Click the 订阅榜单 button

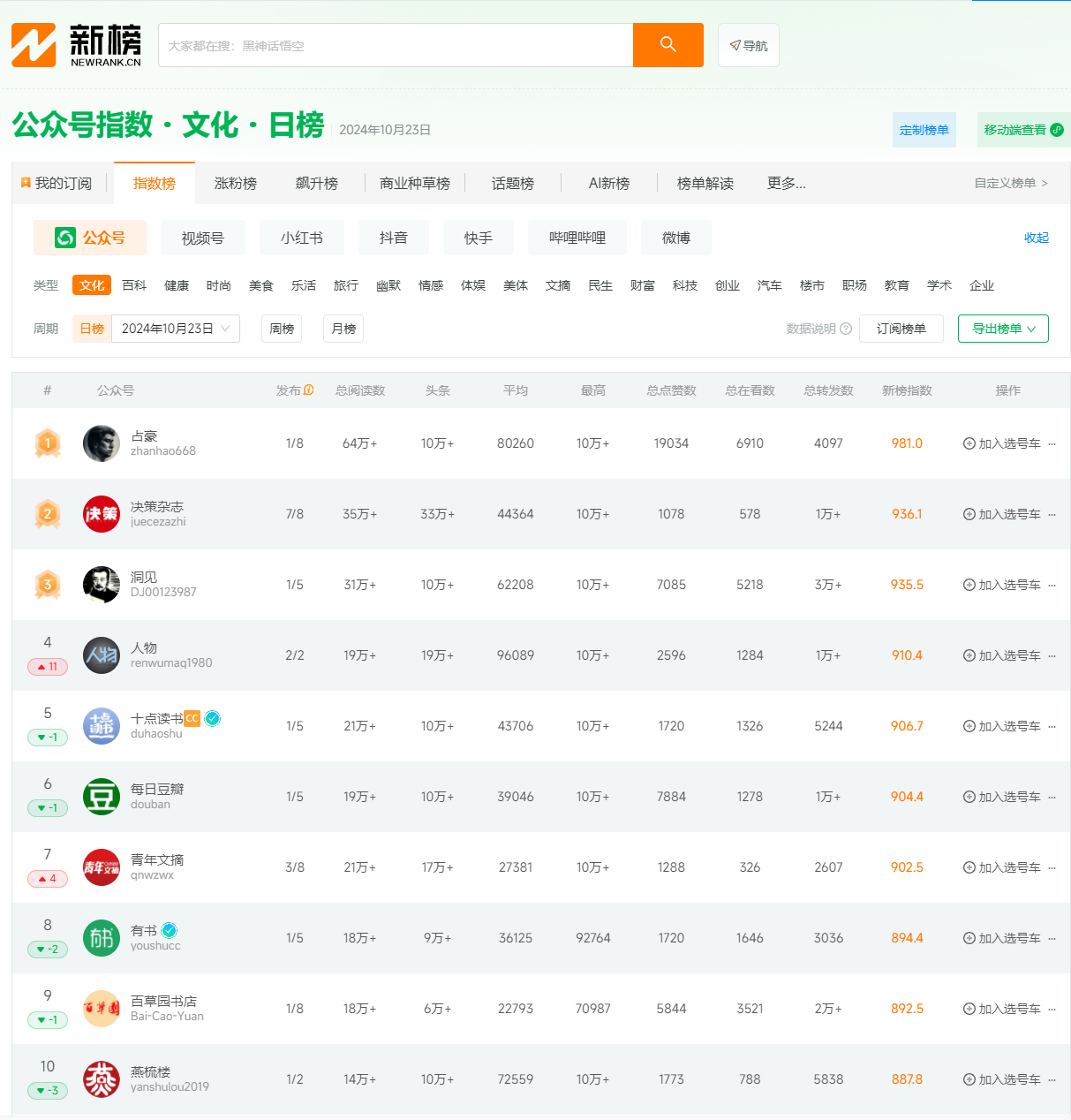(x=901, y=329)
